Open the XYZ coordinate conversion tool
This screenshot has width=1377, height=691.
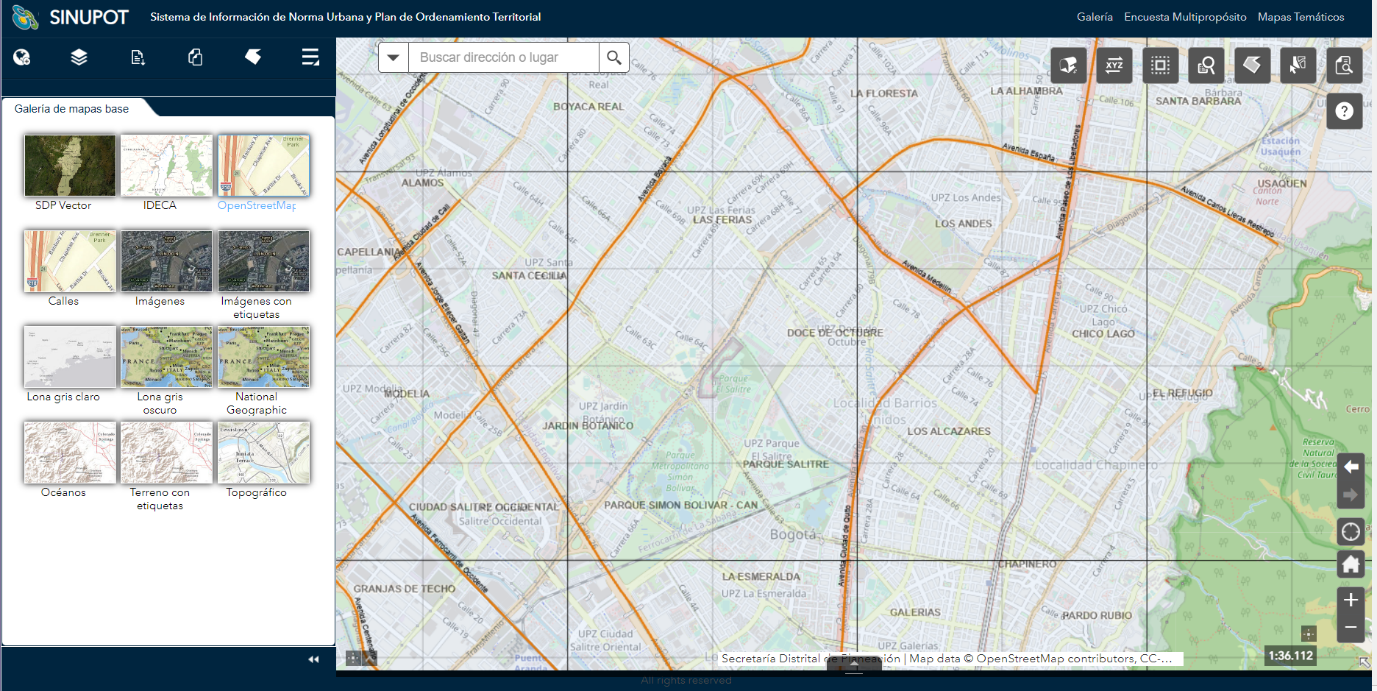click(1114, 66)
